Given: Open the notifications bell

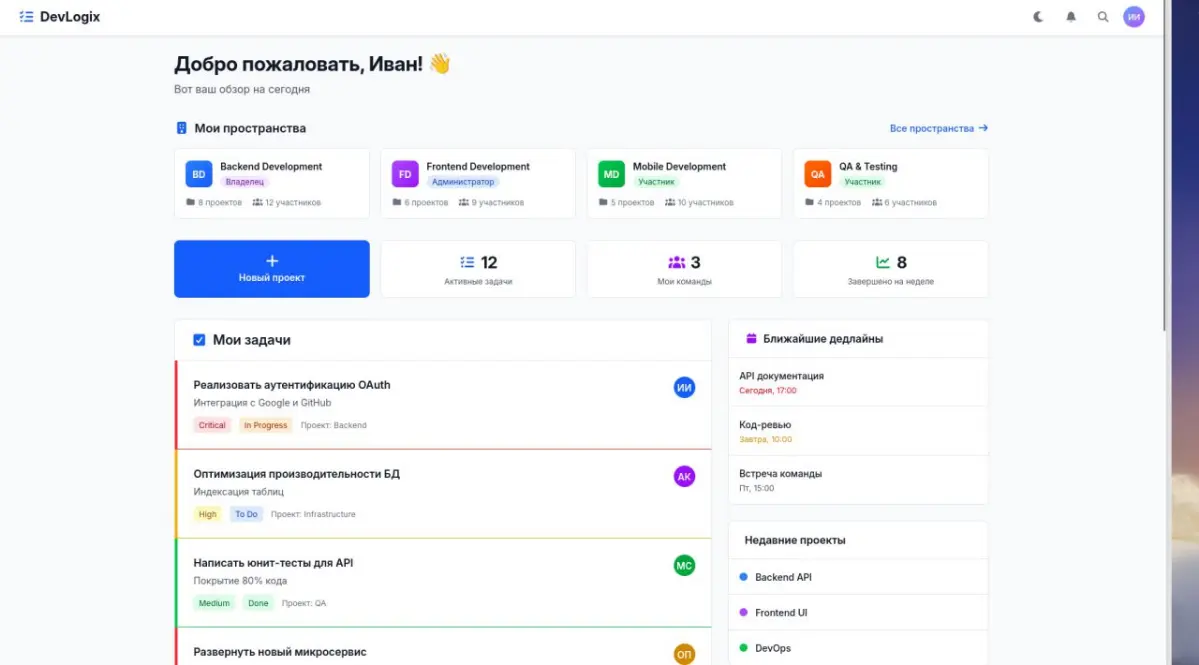Looking at the screenshot, I should click(x=1071, y=16).
